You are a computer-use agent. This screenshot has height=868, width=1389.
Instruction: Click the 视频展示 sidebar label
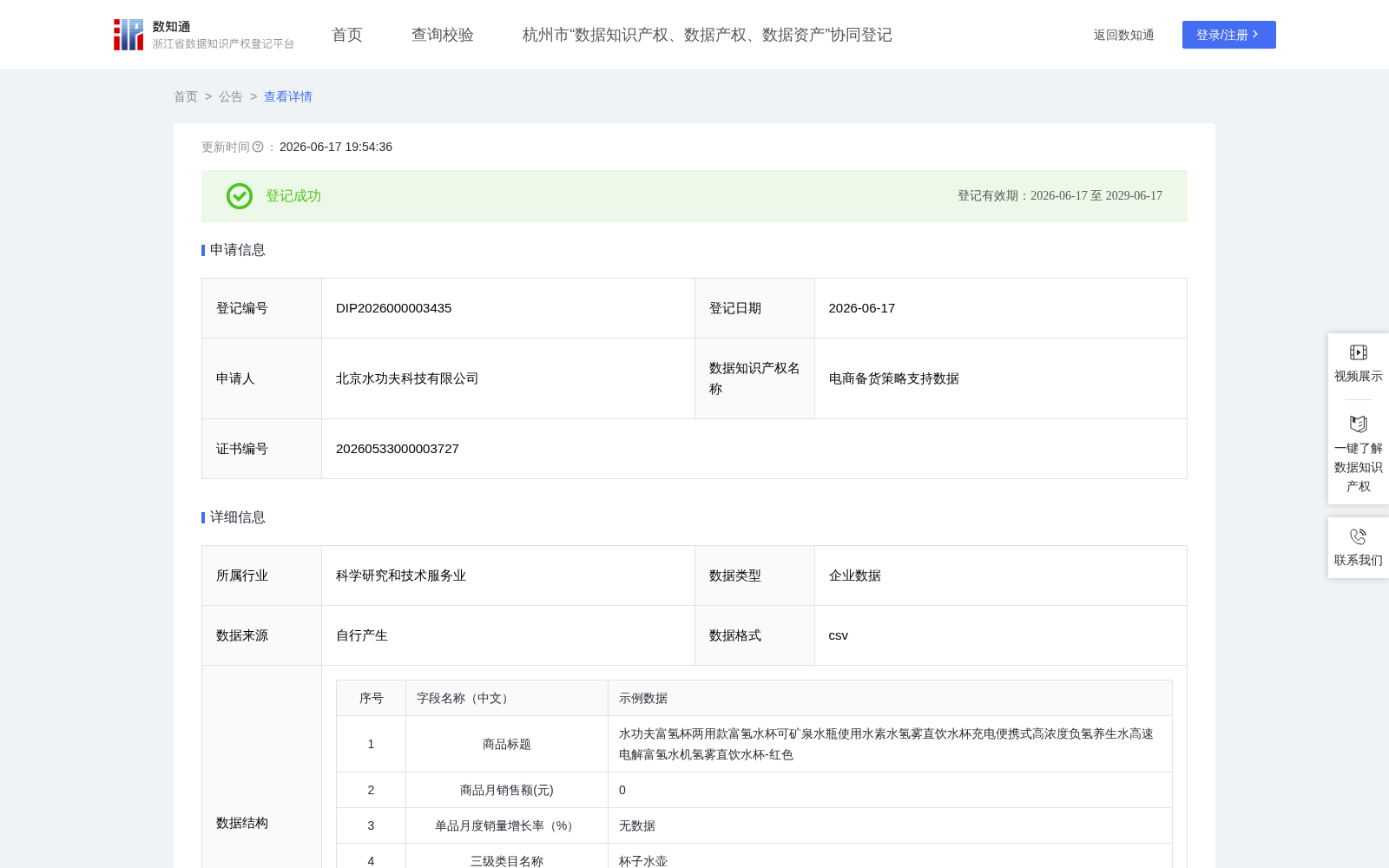[x=1359, y=376]
